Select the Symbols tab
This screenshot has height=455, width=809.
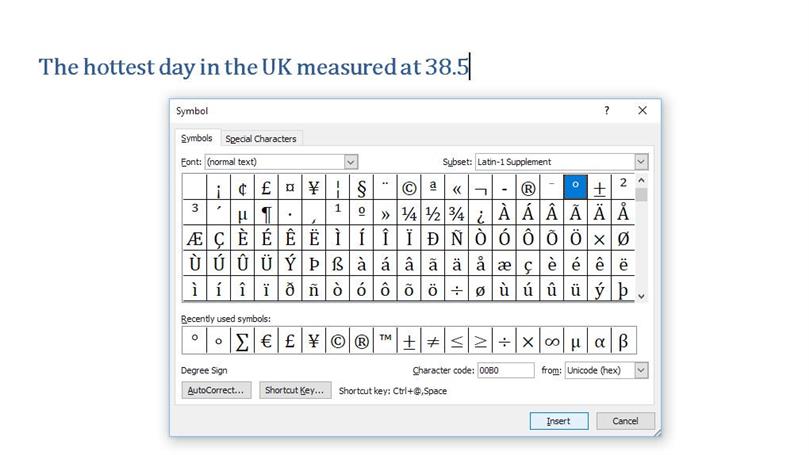coord(197,138)
